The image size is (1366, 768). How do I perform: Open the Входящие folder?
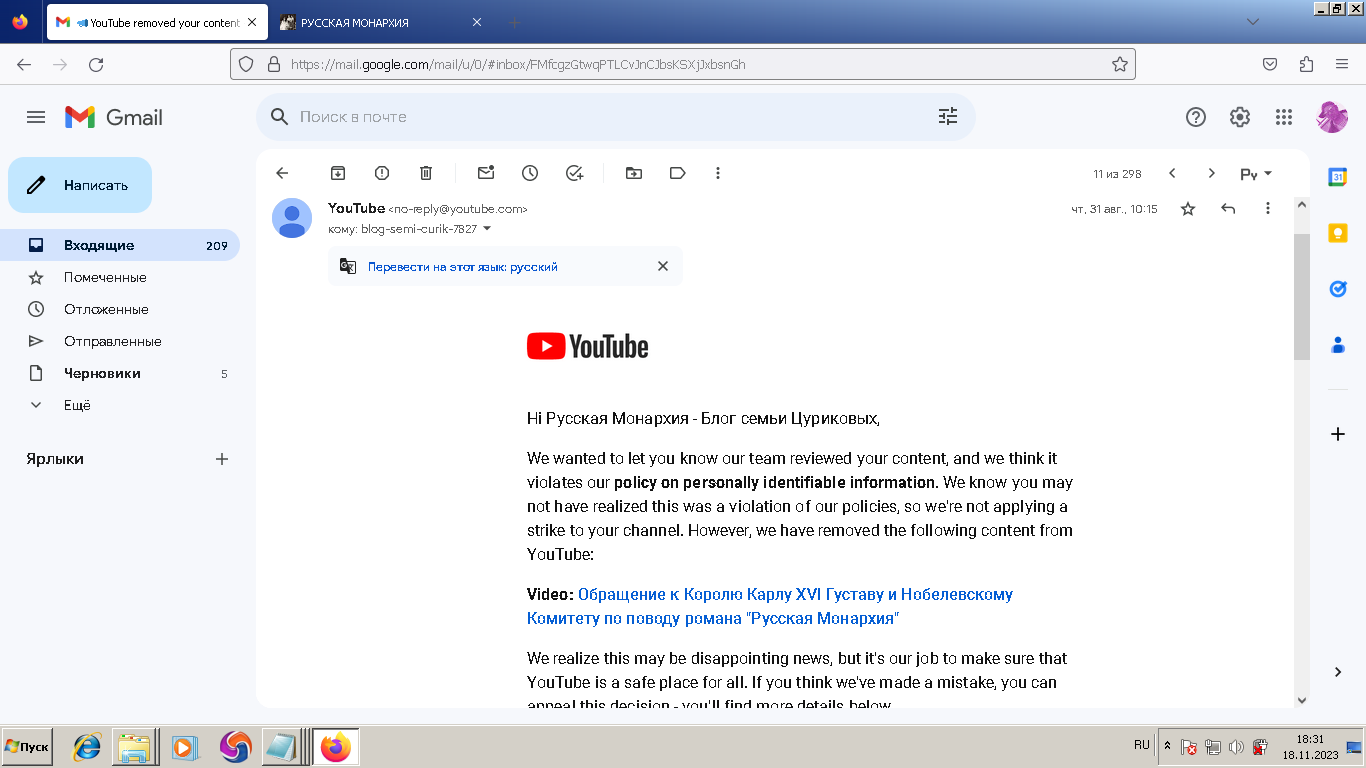click(99, 245)
